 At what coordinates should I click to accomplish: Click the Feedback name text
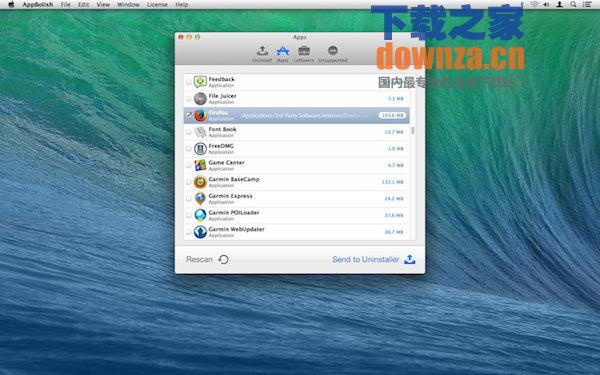pos(222,79)
